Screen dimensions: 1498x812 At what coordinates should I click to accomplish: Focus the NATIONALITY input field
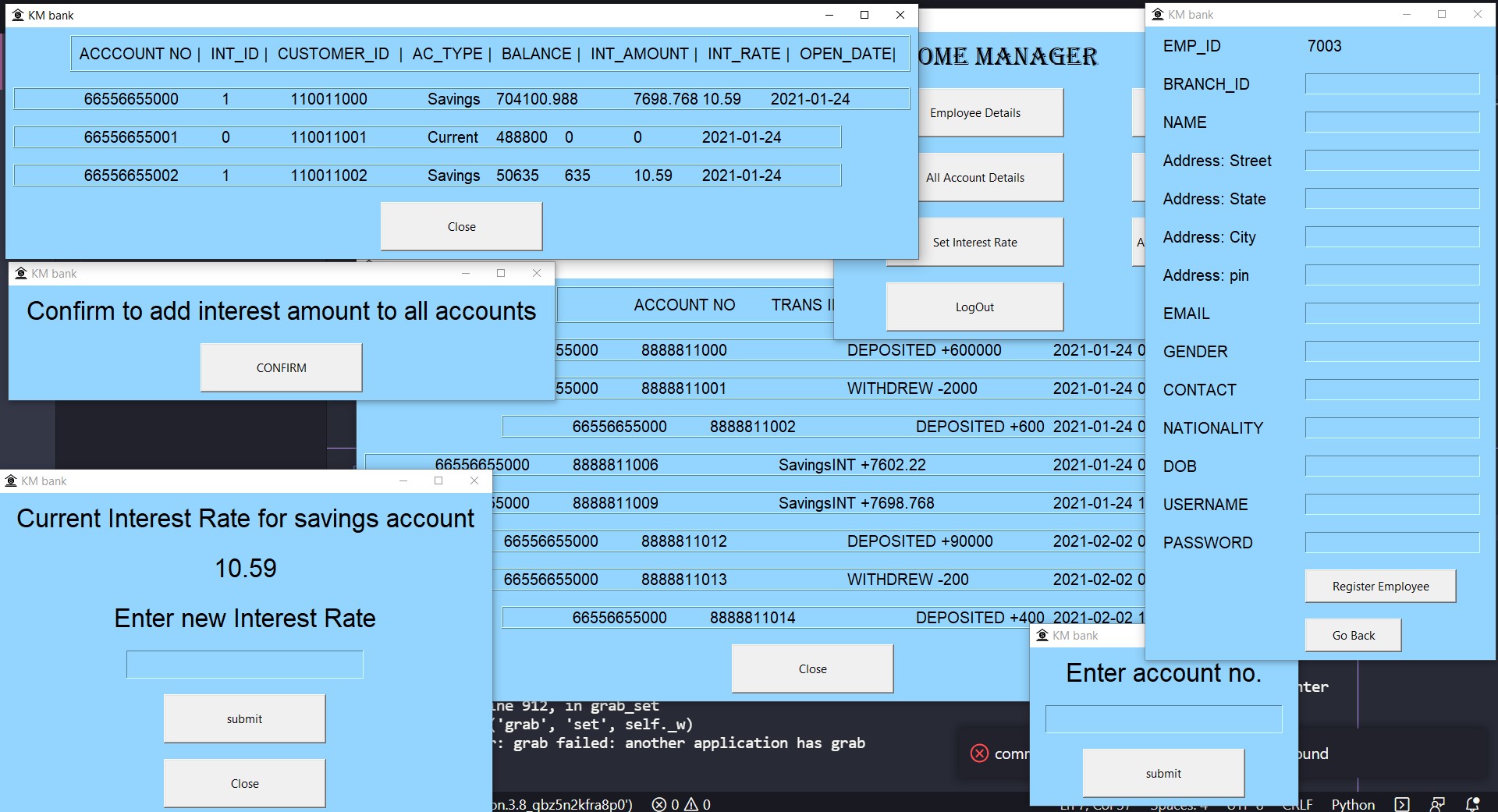click(x=1392, y=428)
